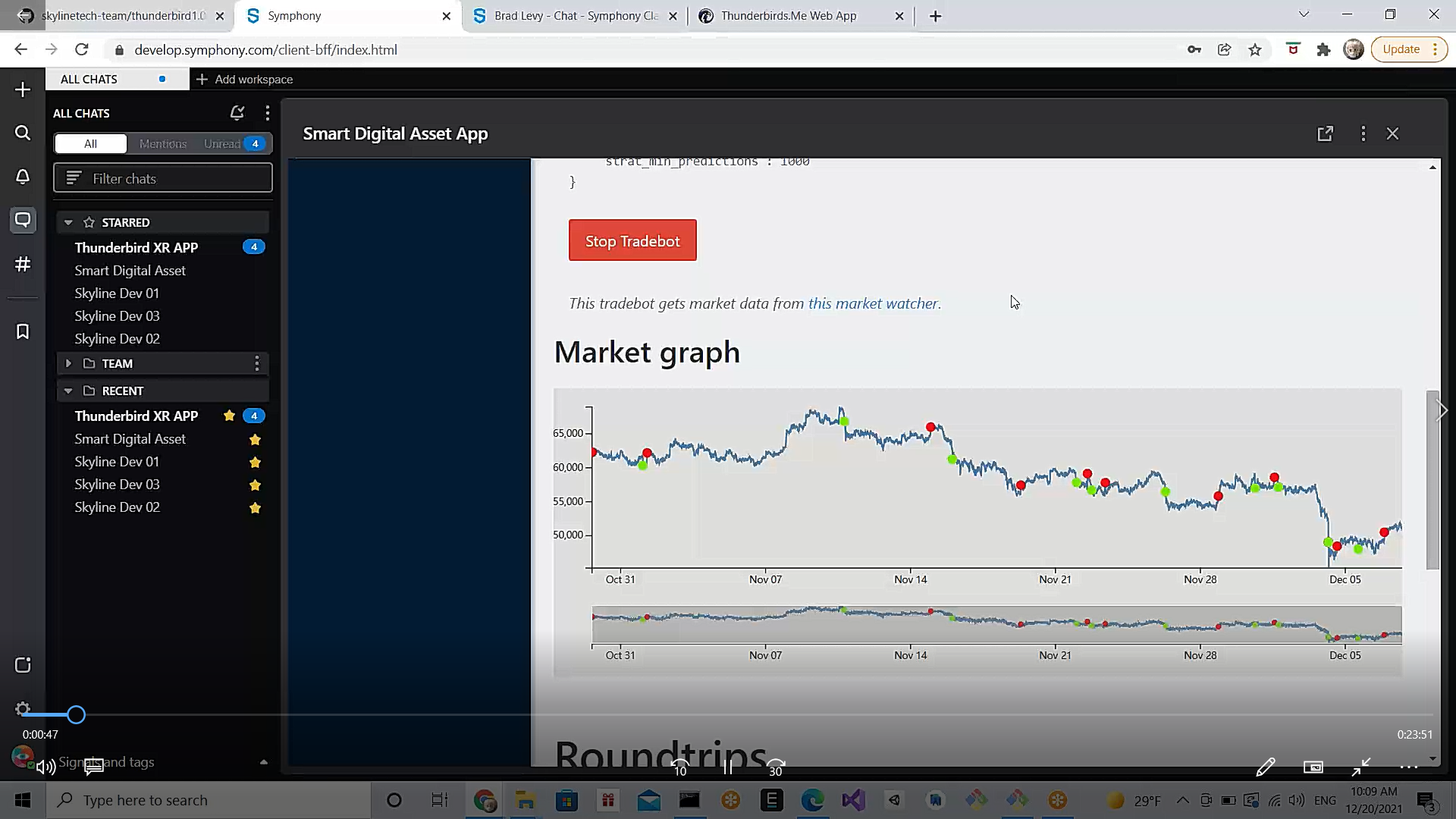Mute the video using the speaker icon

(x=45, y=767)
